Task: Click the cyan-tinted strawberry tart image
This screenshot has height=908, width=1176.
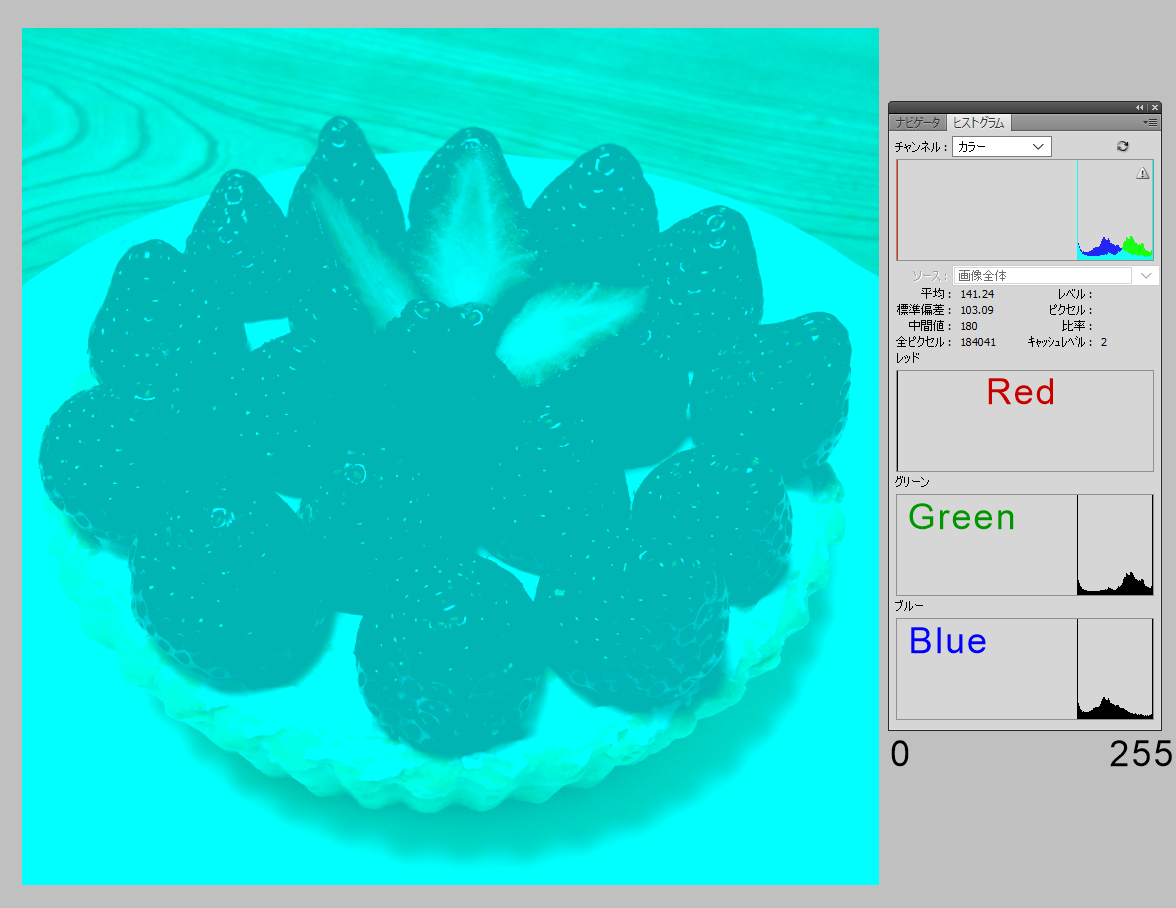Action: [450, 456]
